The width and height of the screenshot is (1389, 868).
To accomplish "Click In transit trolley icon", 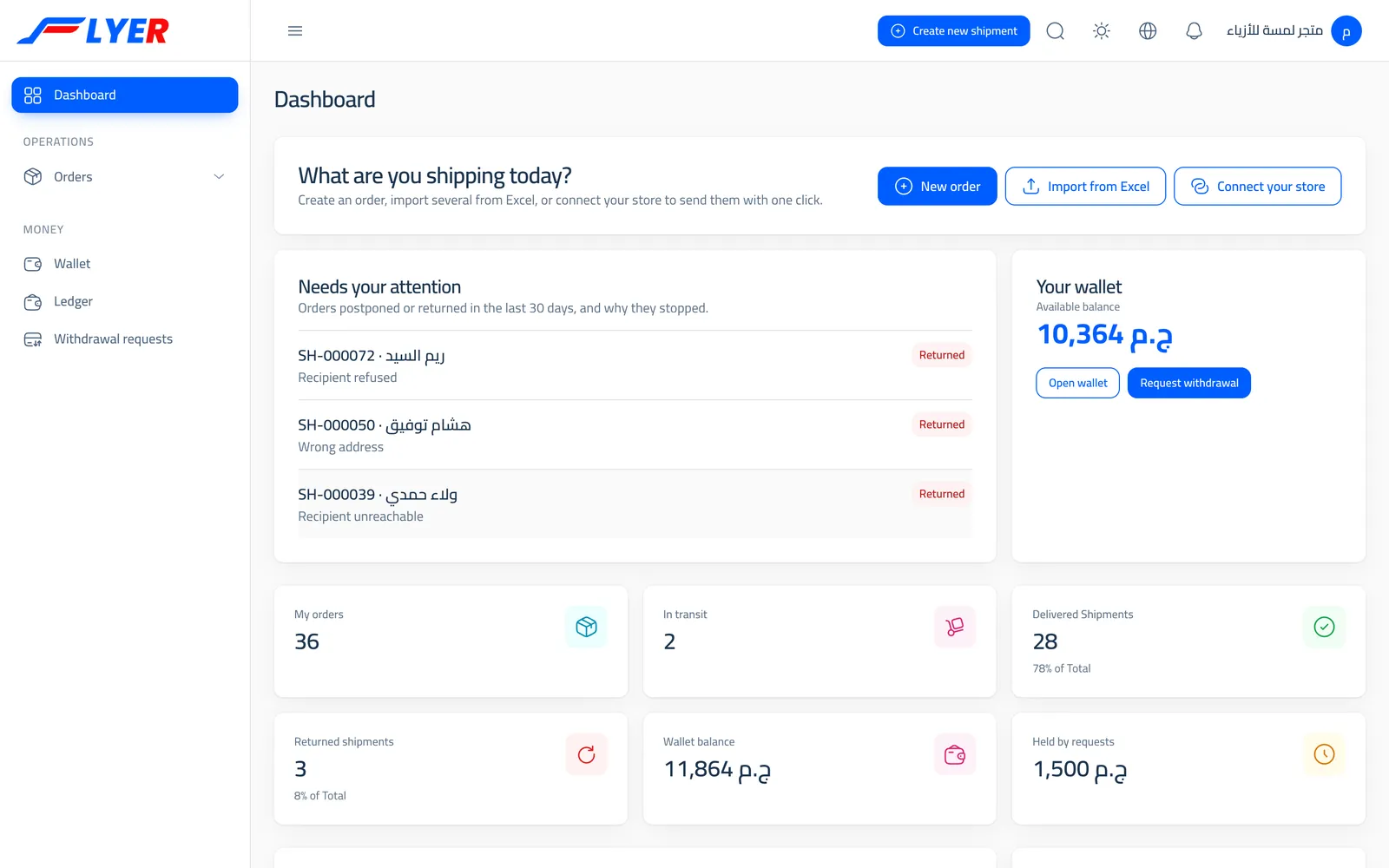I will [955, 627].
